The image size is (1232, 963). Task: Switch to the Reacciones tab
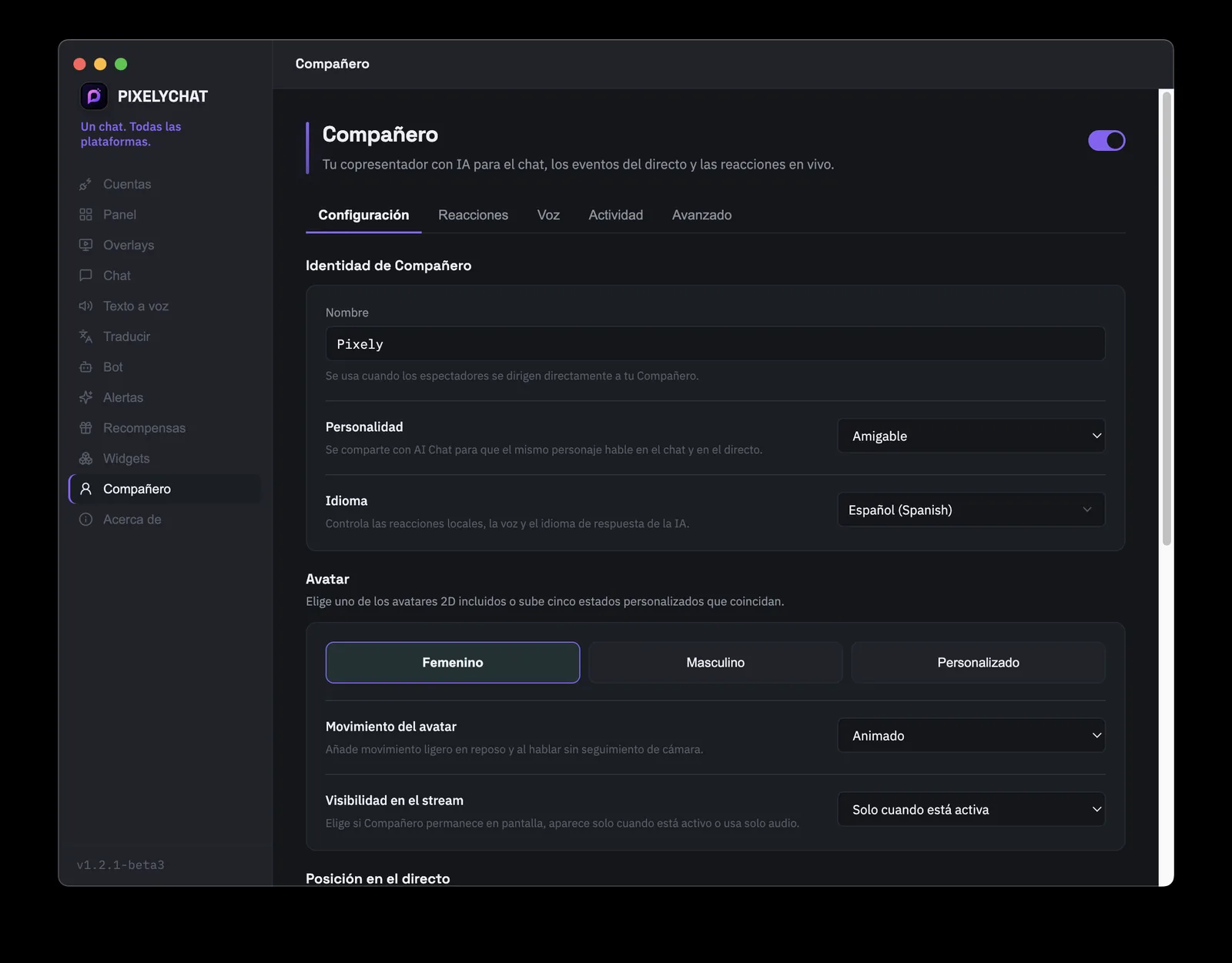[x=473, y=215]
